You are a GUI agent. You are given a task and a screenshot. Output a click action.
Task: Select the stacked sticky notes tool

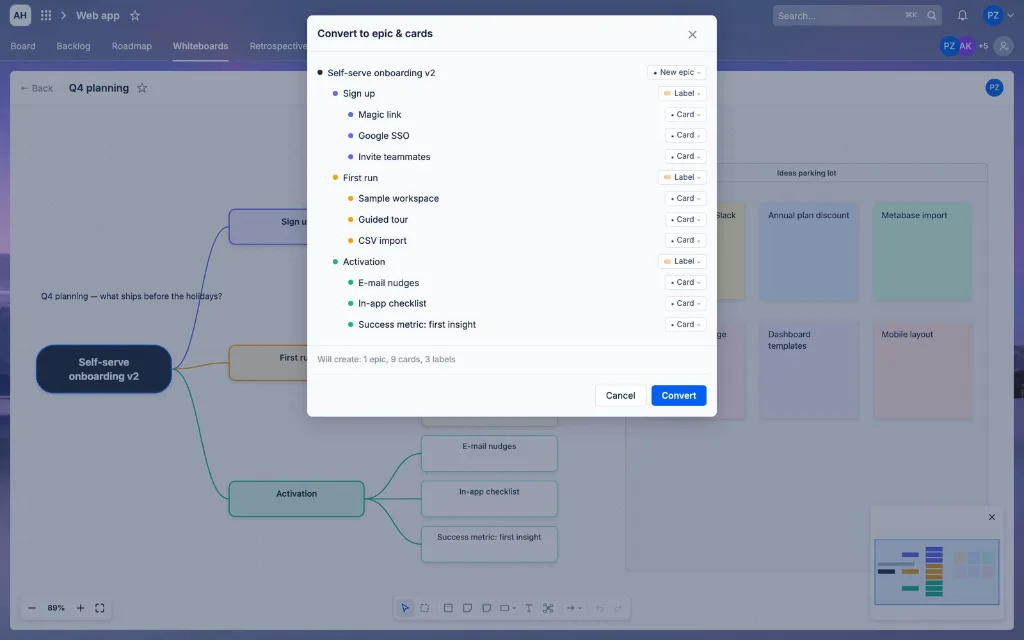coord(487,608)
